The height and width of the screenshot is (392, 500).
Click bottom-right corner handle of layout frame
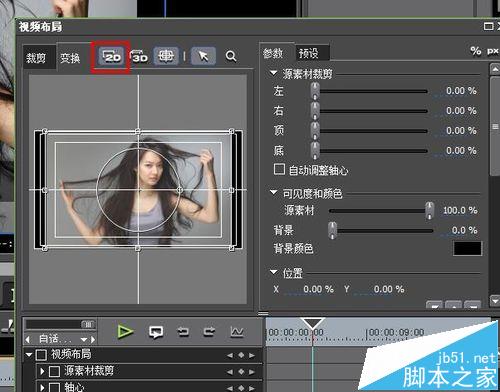(232, 248)
